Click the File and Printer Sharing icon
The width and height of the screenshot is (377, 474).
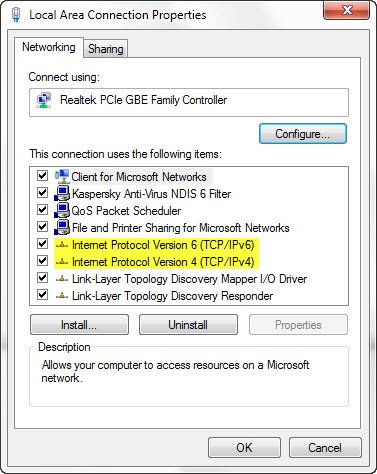62,227
